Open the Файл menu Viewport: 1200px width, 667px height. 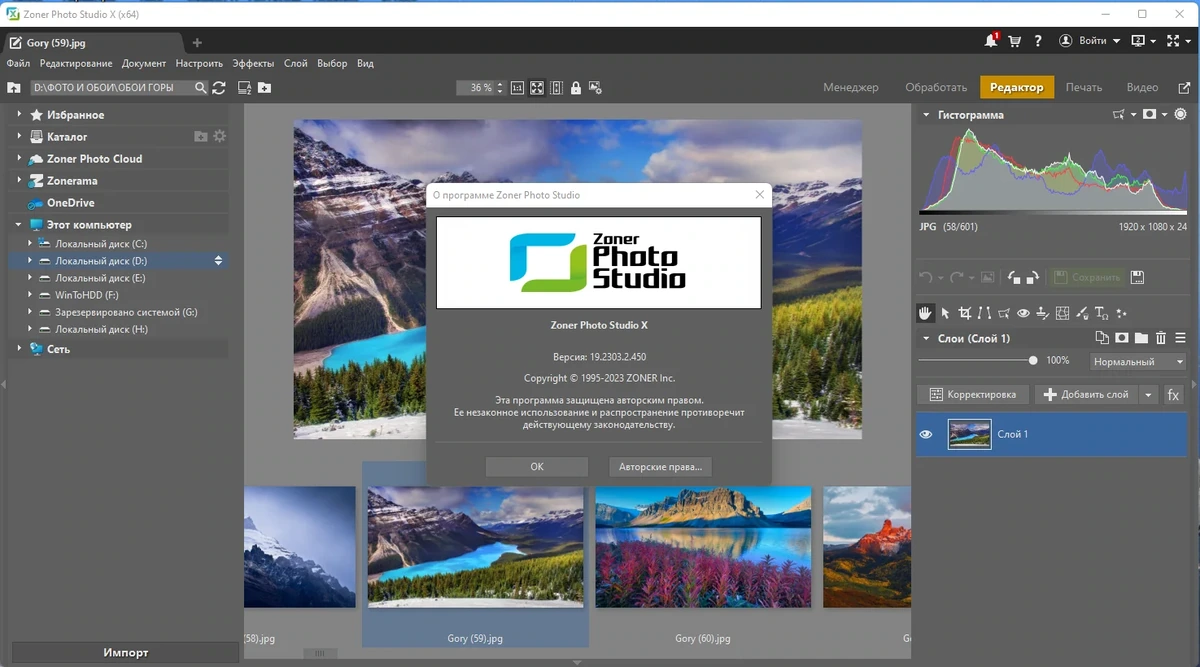pos(18,63)
